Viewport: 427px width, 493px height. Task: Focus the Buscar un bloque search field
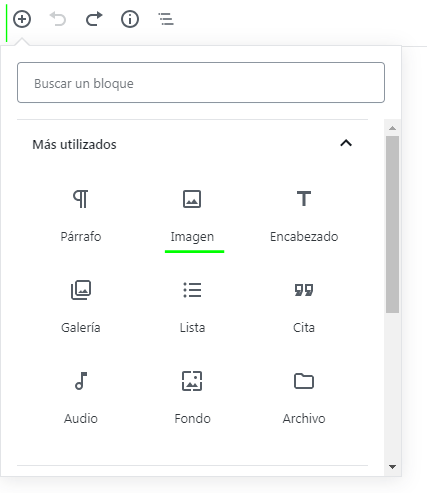click(201, 82)
